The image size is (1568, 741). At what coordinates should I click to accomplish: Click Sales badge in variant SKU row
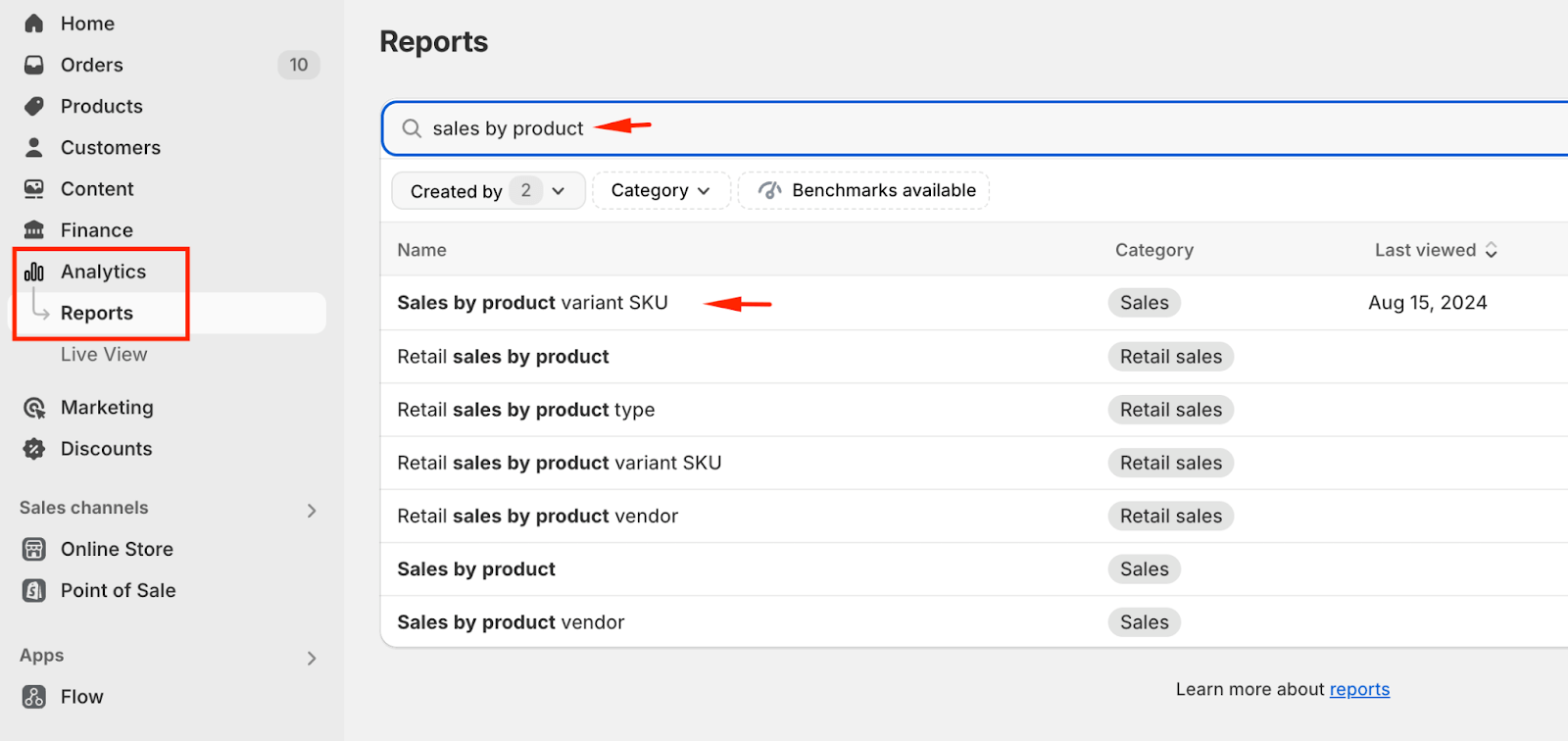[x=1145, y=303]
